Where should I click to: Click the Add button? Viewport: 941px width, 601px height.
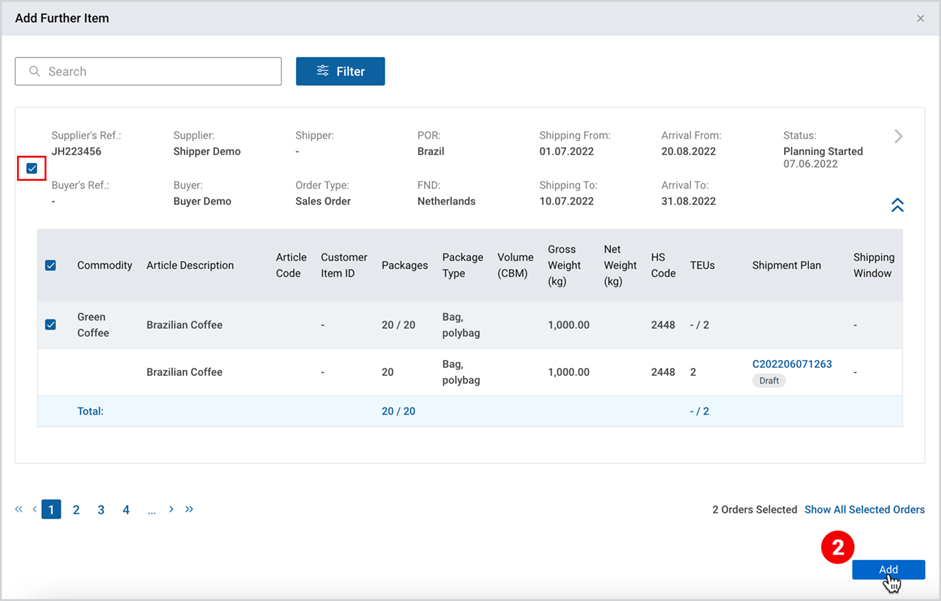coord(888,570)
